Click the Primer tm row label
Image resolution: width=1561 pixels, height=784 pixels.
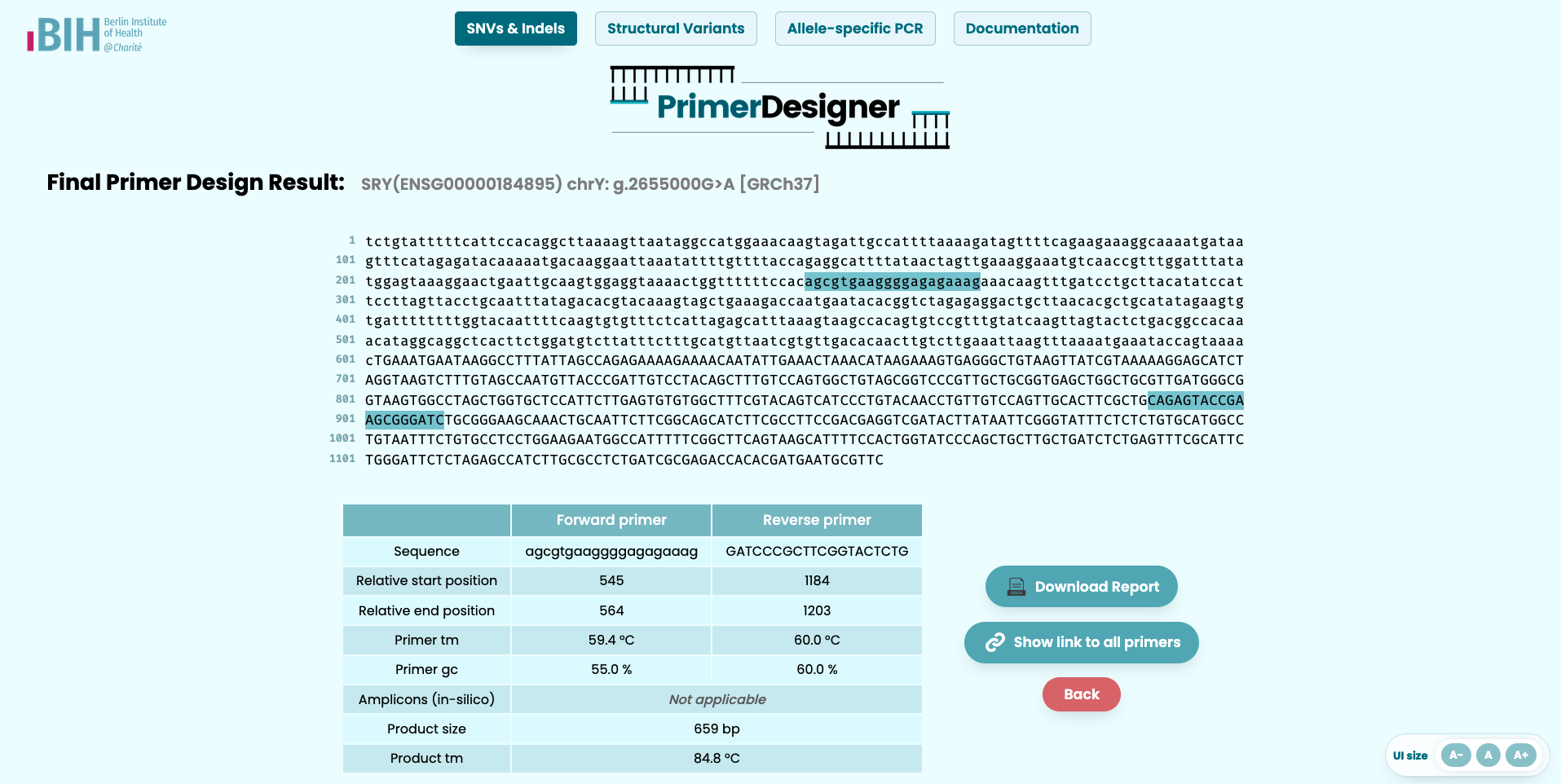(x=426, y=640)
